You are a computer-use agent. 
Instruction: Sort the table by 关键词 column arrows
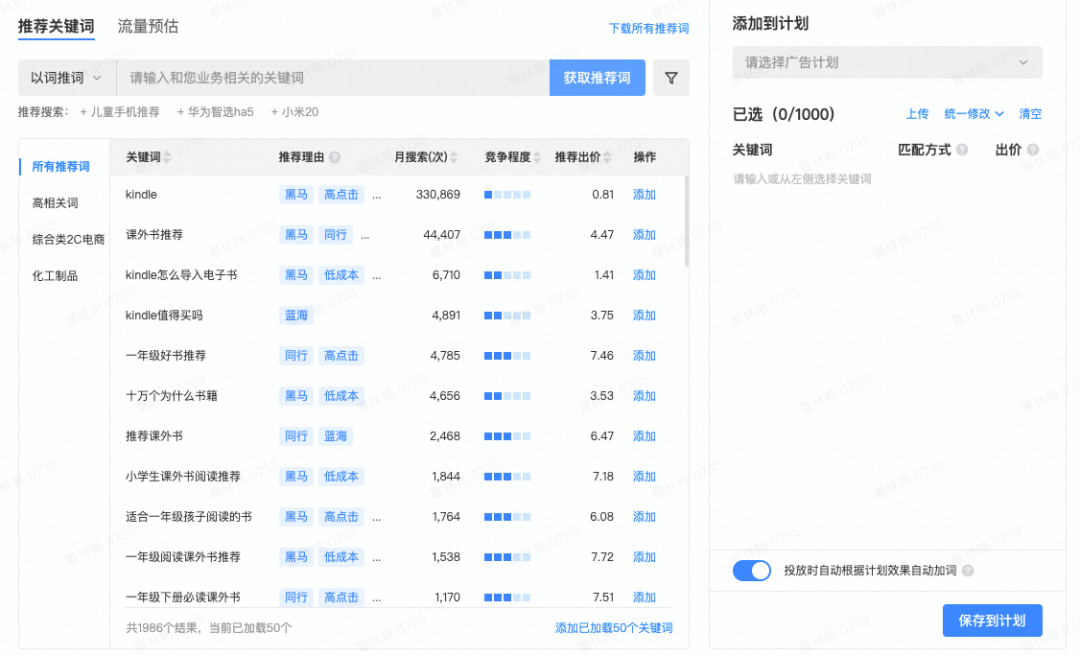tap(167, 158)
